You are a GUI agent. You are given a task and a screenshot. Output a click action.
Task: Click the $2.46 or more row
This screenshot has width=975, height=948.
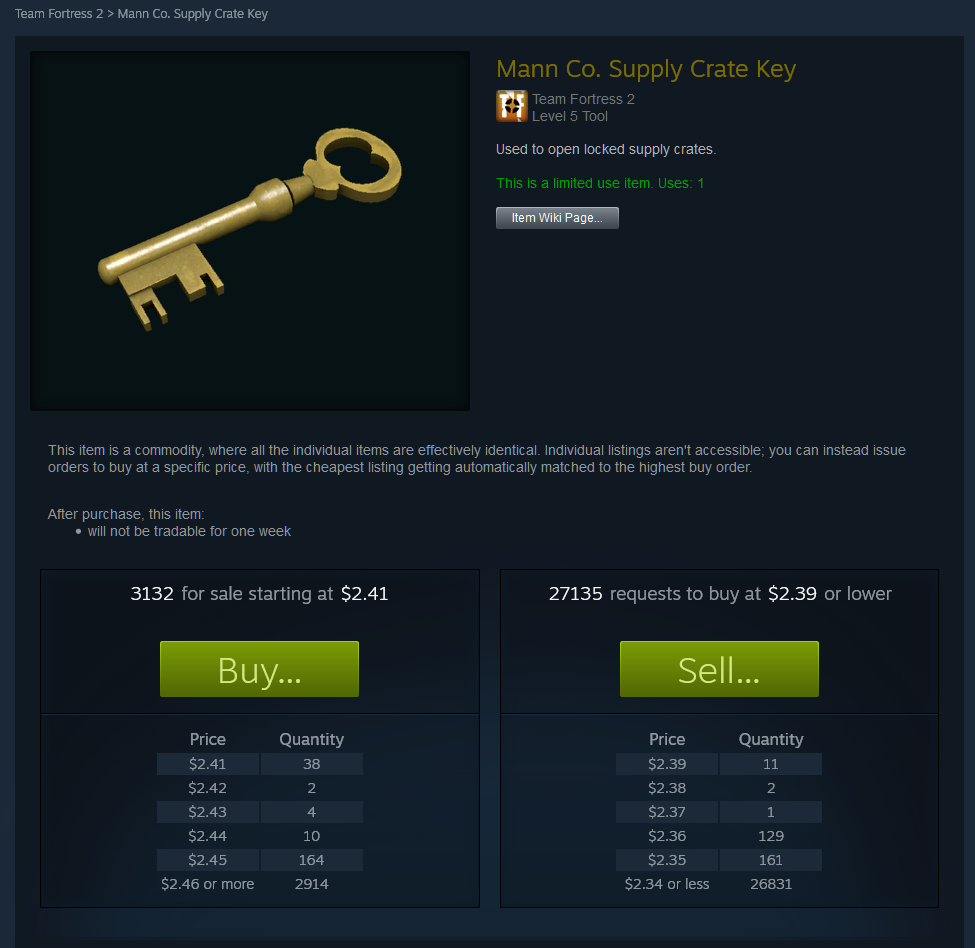pyautogui.click(x=260, y=884)
